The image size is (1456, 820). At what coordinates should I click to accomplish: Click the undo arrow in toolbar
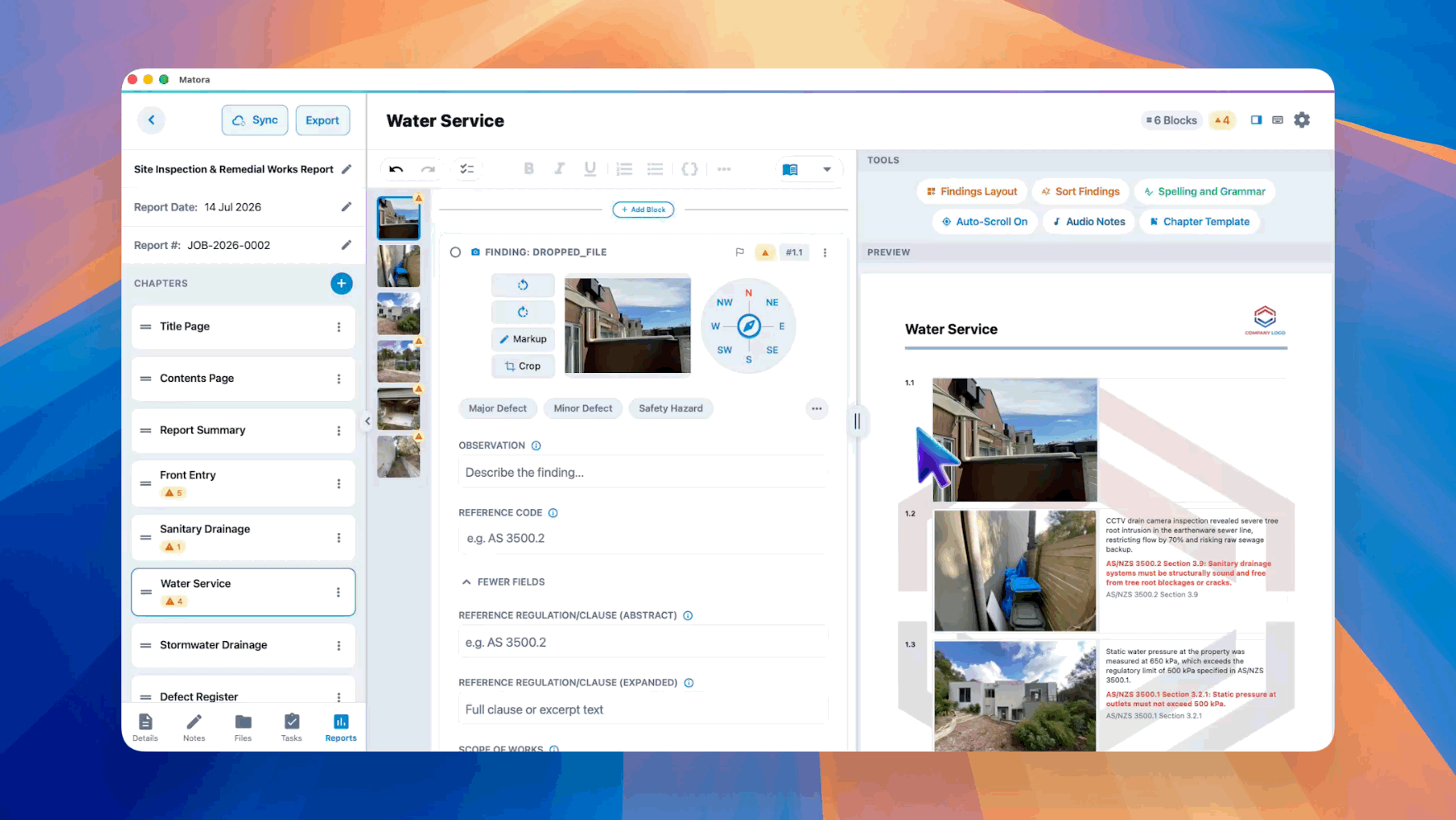coord(396,169)
